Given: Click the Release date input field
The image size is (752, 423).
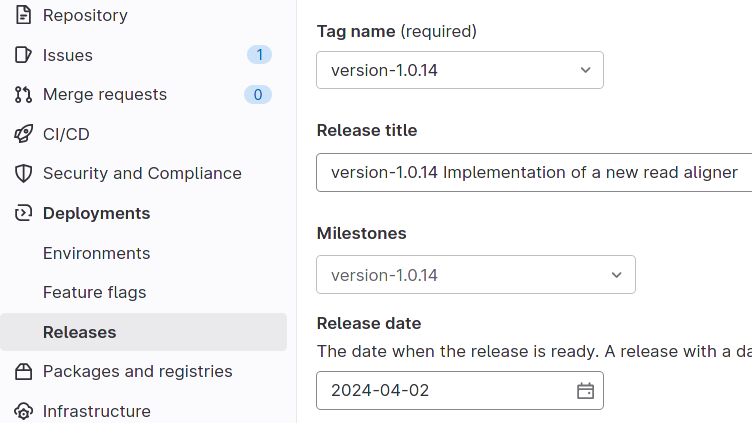Looking at the screenshot, I should tap(460, 390).
